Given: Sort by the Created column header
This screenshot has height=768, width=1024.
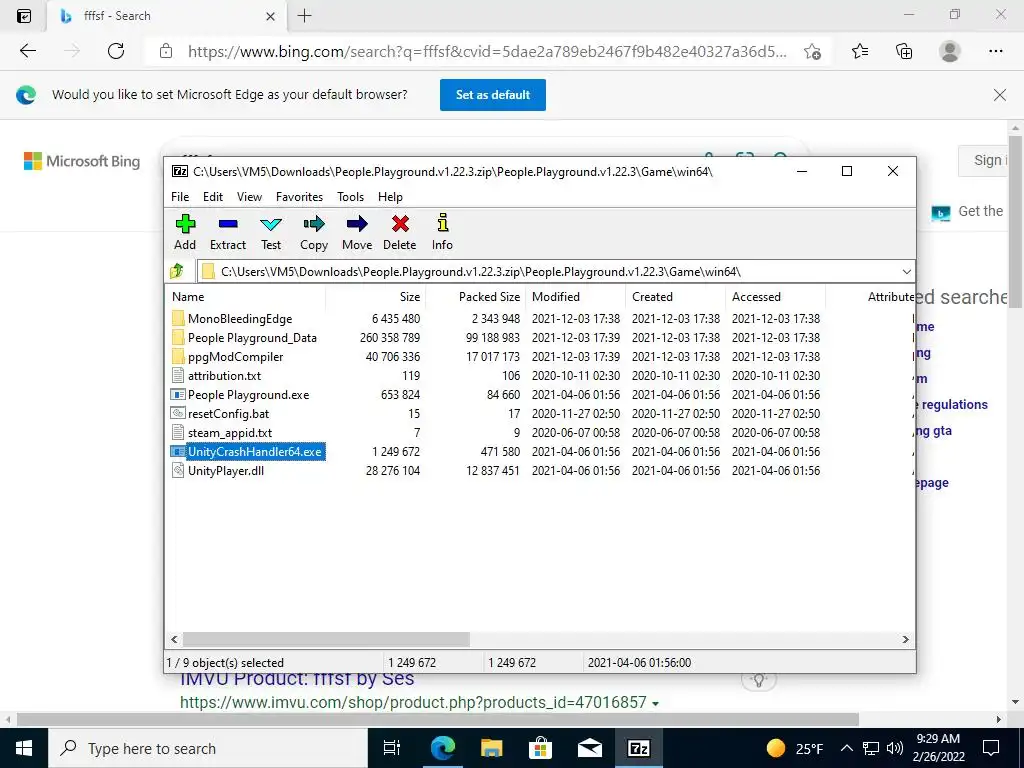Looking at the screenshot, I should 675,296.
